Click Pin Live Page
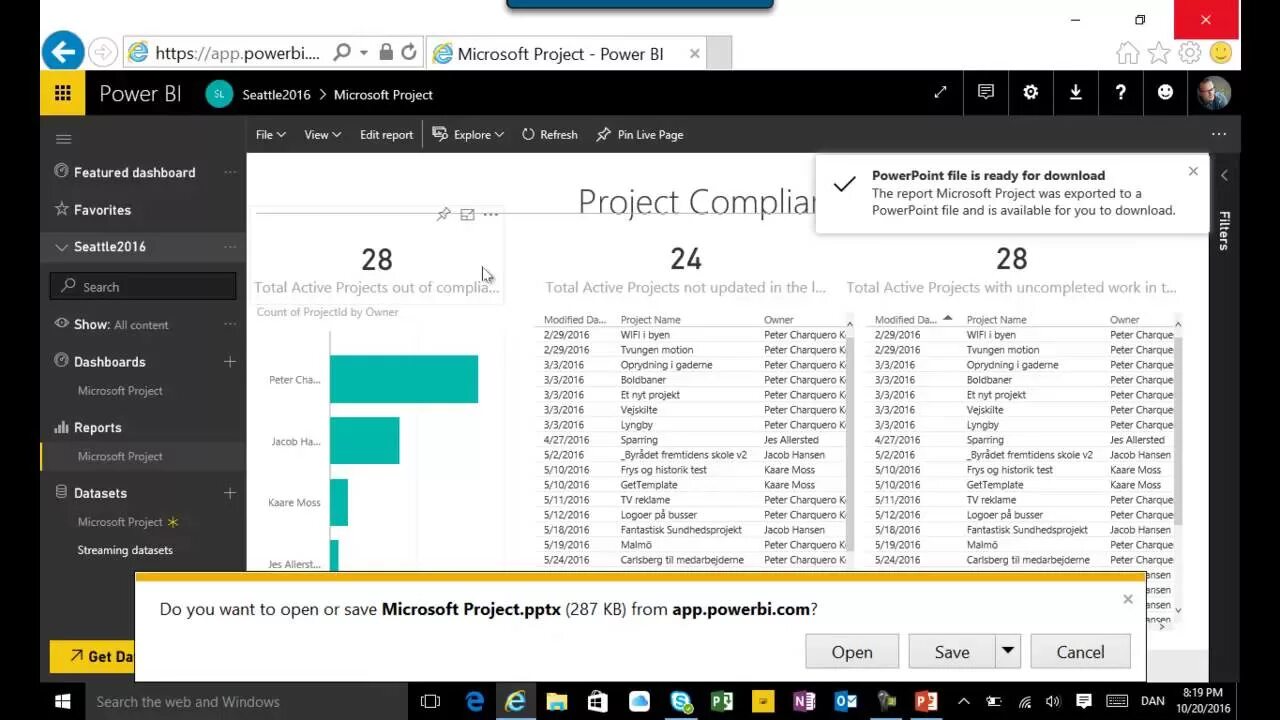 tap(639, 134)
